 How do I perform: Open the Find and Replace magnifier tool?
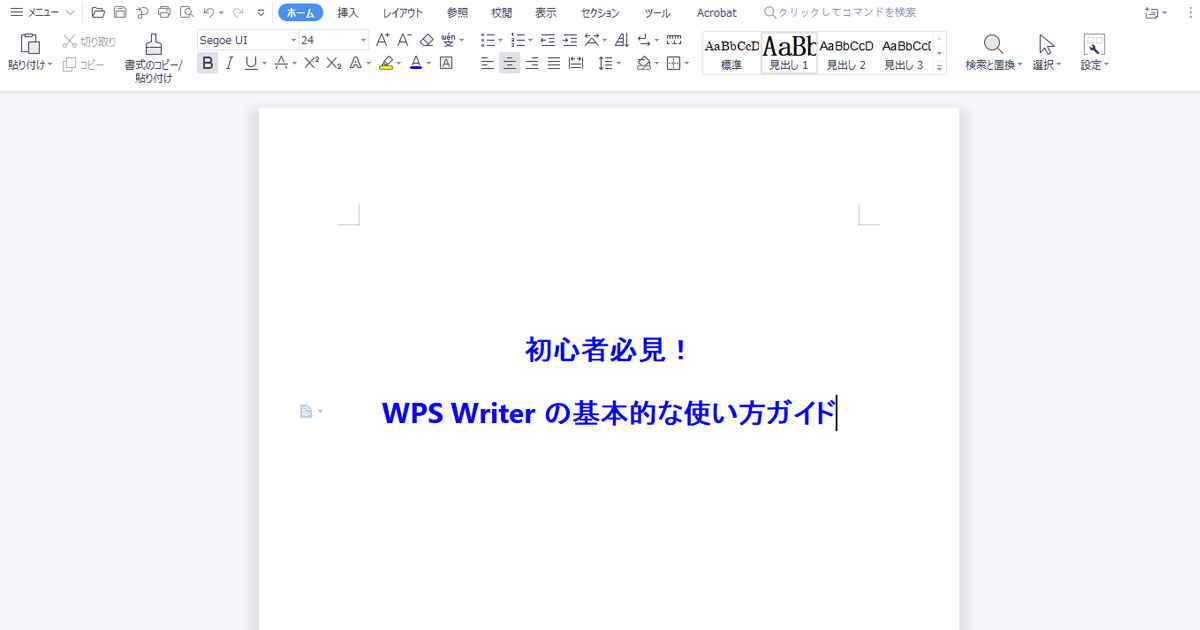(993, 45)
